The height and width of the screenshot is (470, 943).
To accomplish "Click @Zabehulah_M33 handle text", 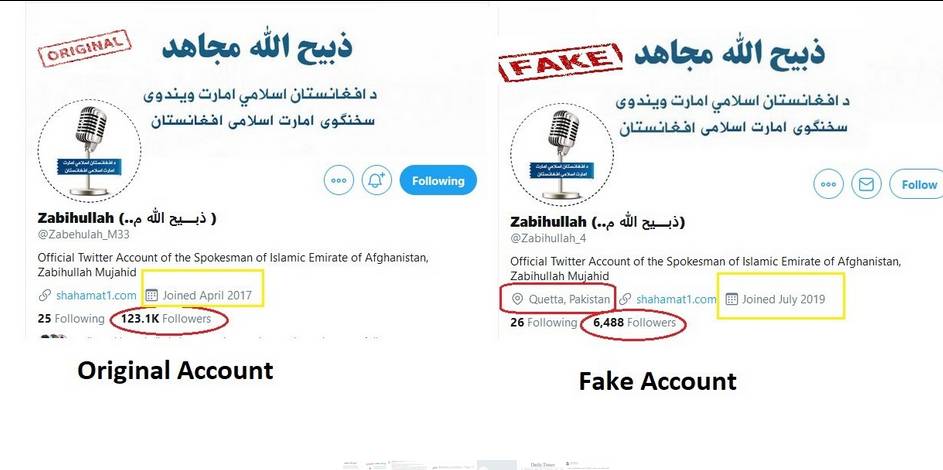I will coord(84,234).
